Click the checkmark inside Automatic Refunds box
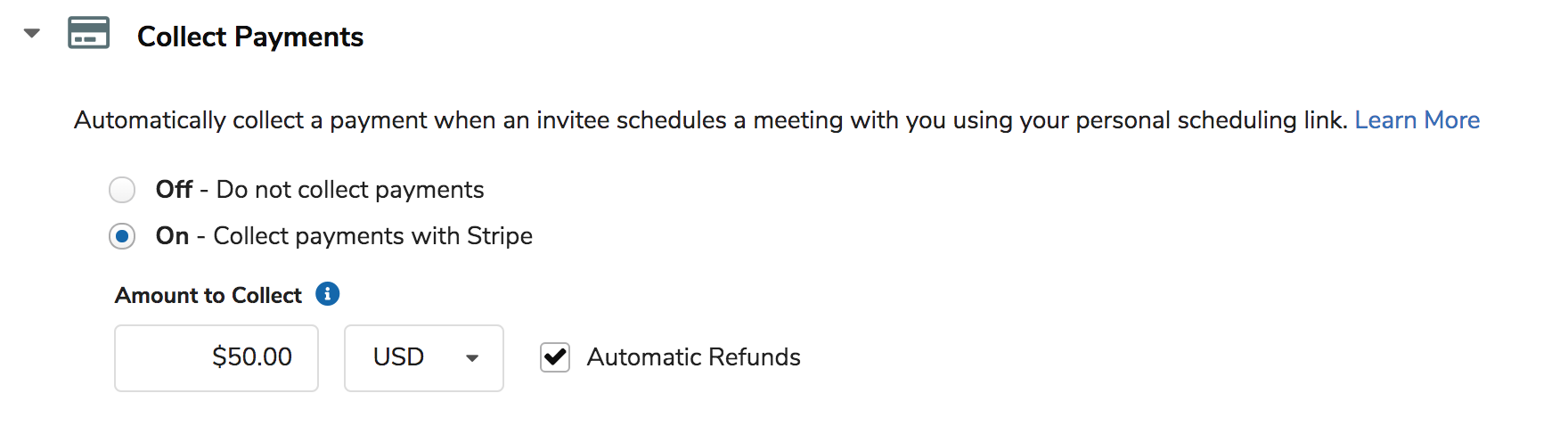 555,357
